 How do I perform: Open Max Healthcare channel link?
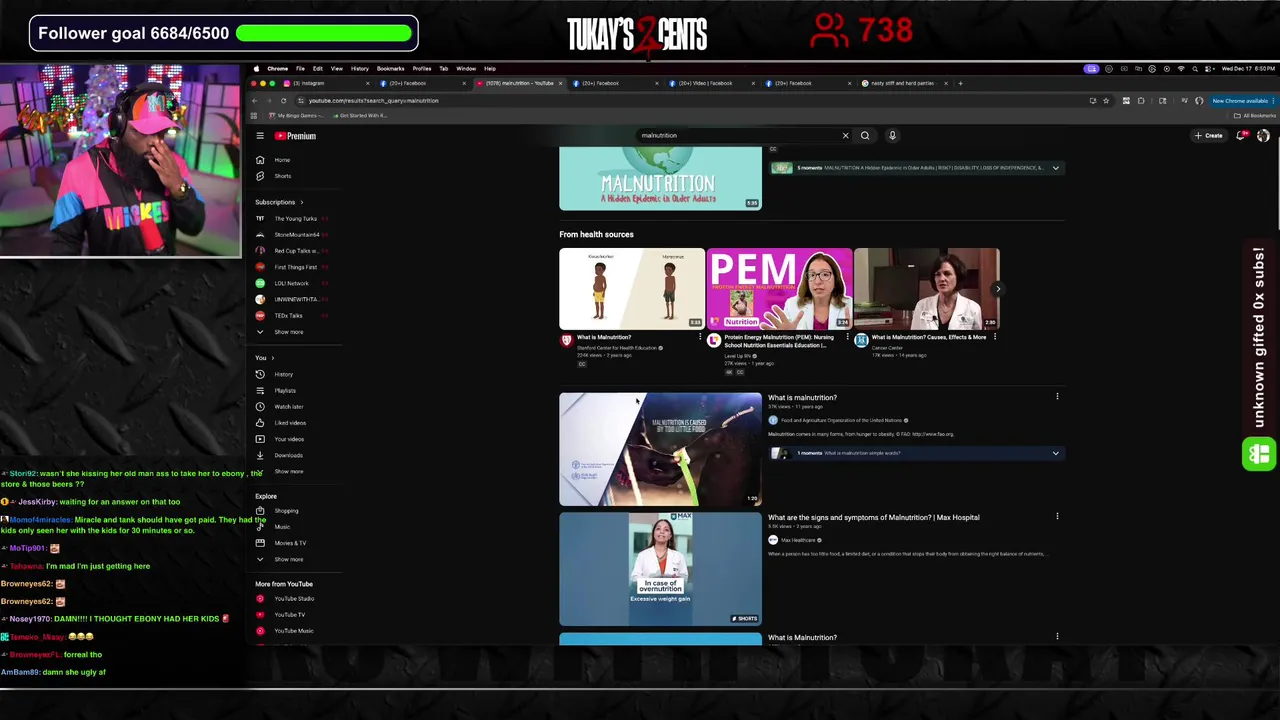point(798,541)
